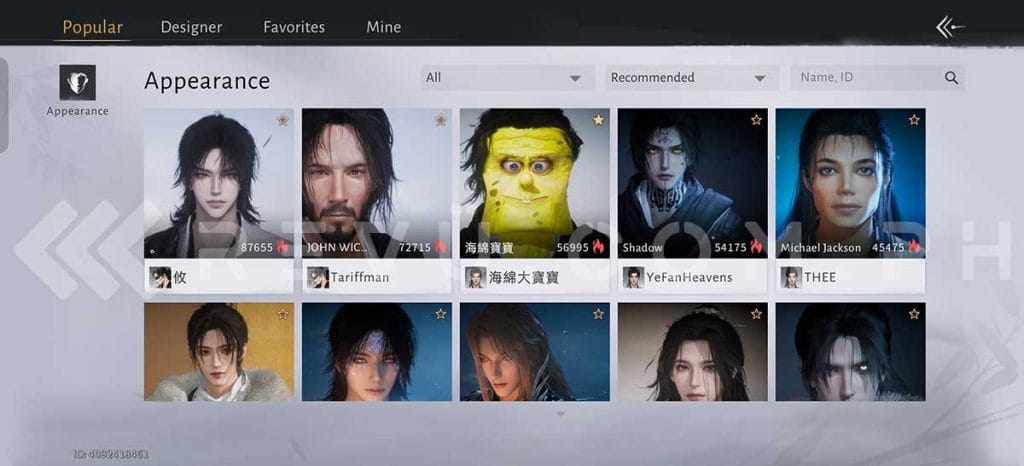
Task: Click YeFanHeavens creator avatar icon
Action: coord(632,277)
